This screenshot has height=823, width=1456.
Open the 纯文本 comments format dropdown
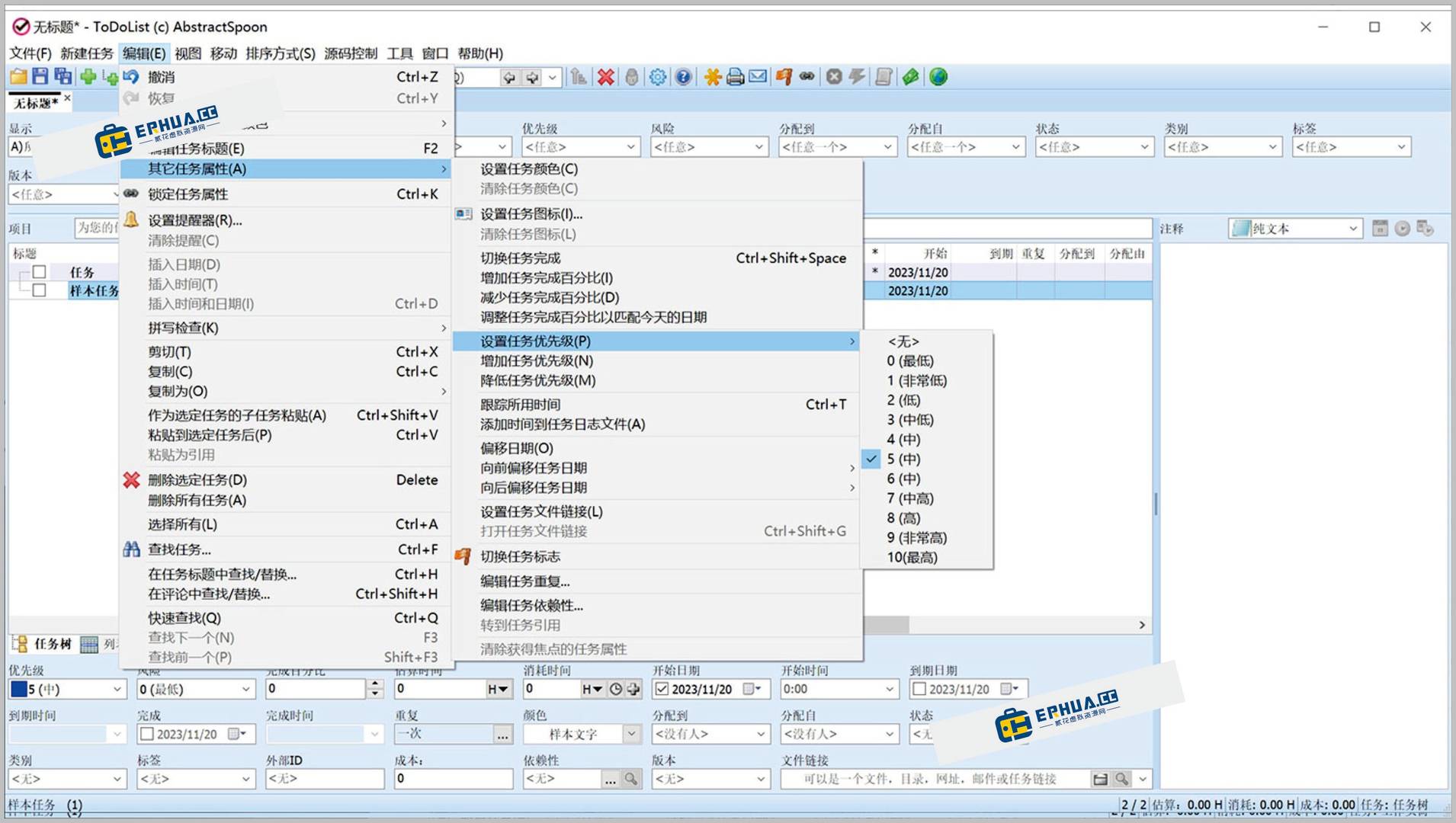[1353, 228]
